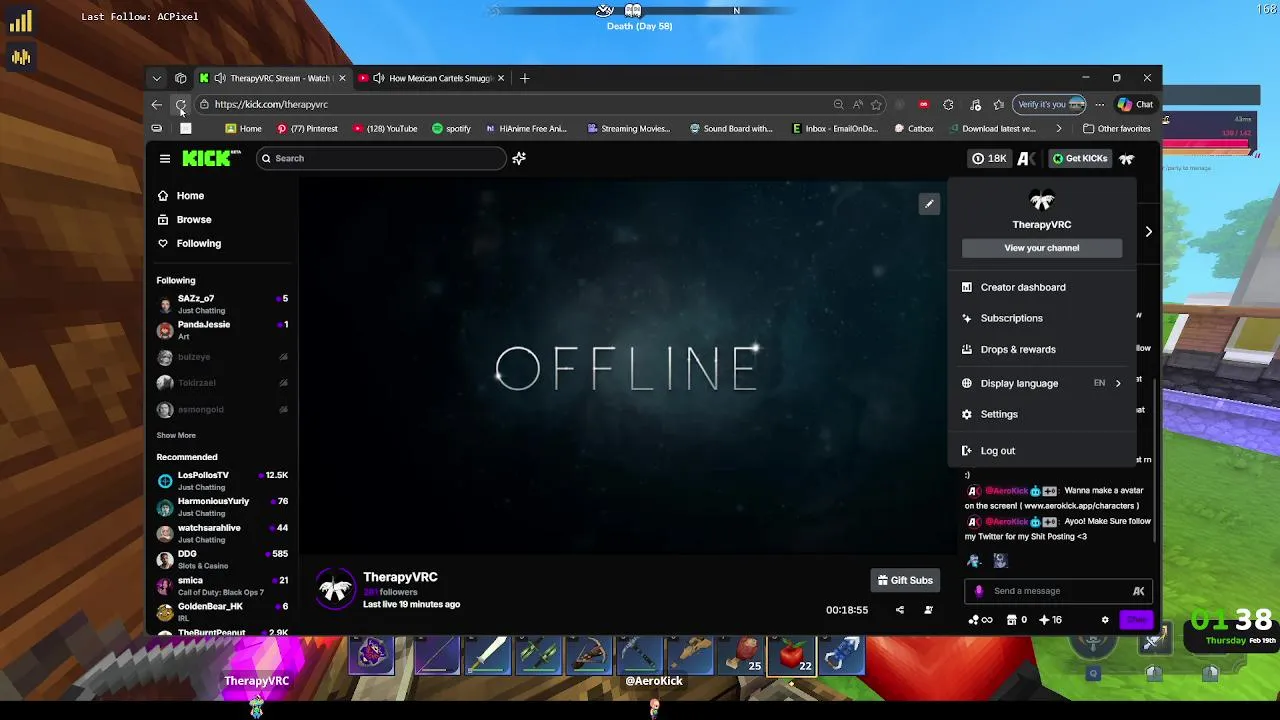Click the Kick search field

[x=381, y=158]
